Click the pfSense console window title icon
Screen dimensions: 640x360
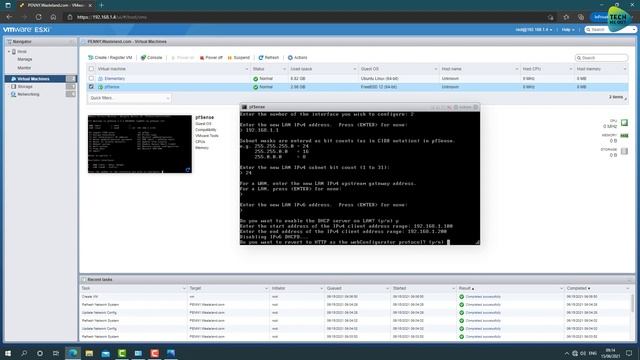244,107
